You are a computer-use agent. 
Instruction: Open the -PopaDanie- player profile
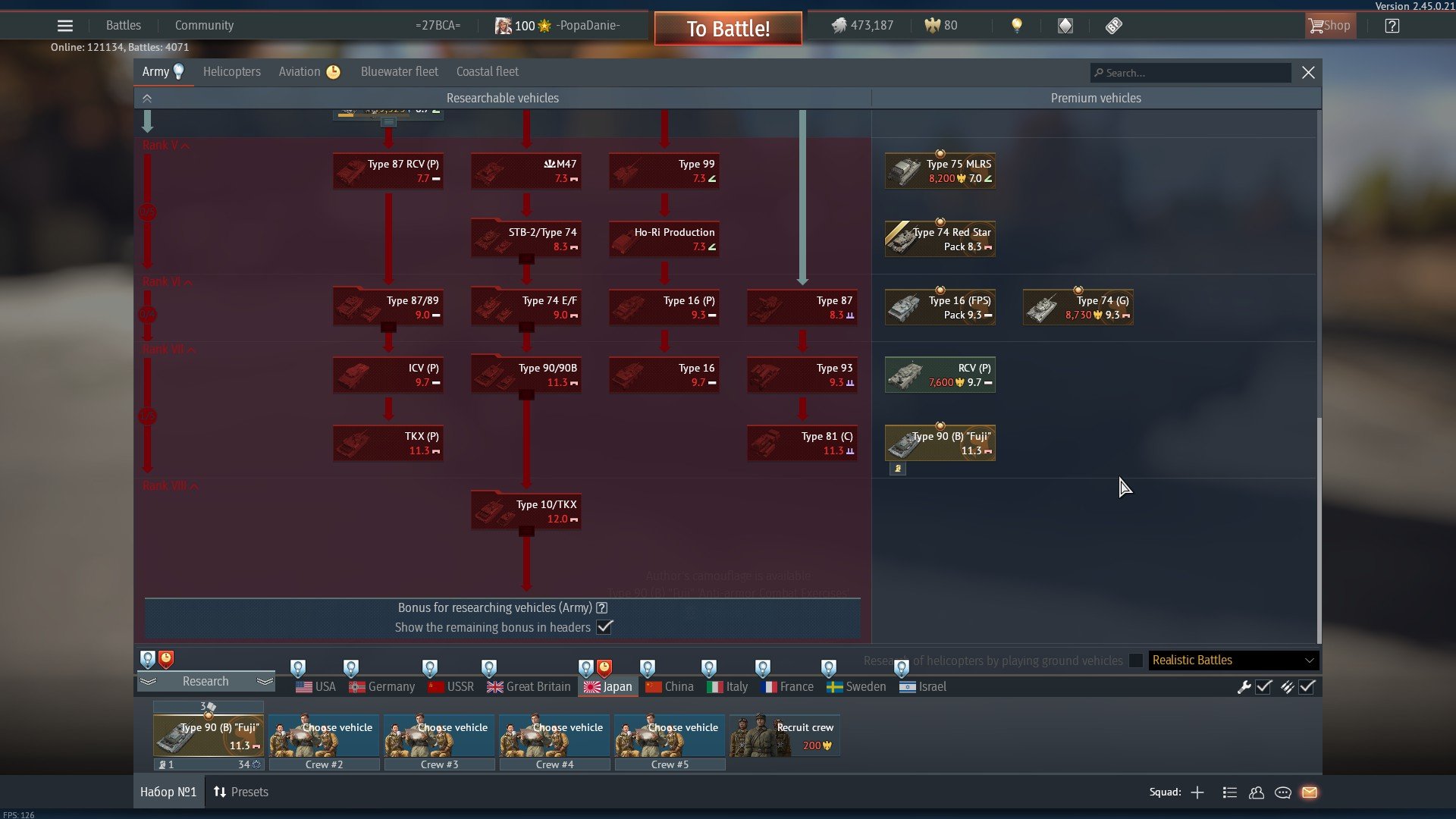point(557,26)
